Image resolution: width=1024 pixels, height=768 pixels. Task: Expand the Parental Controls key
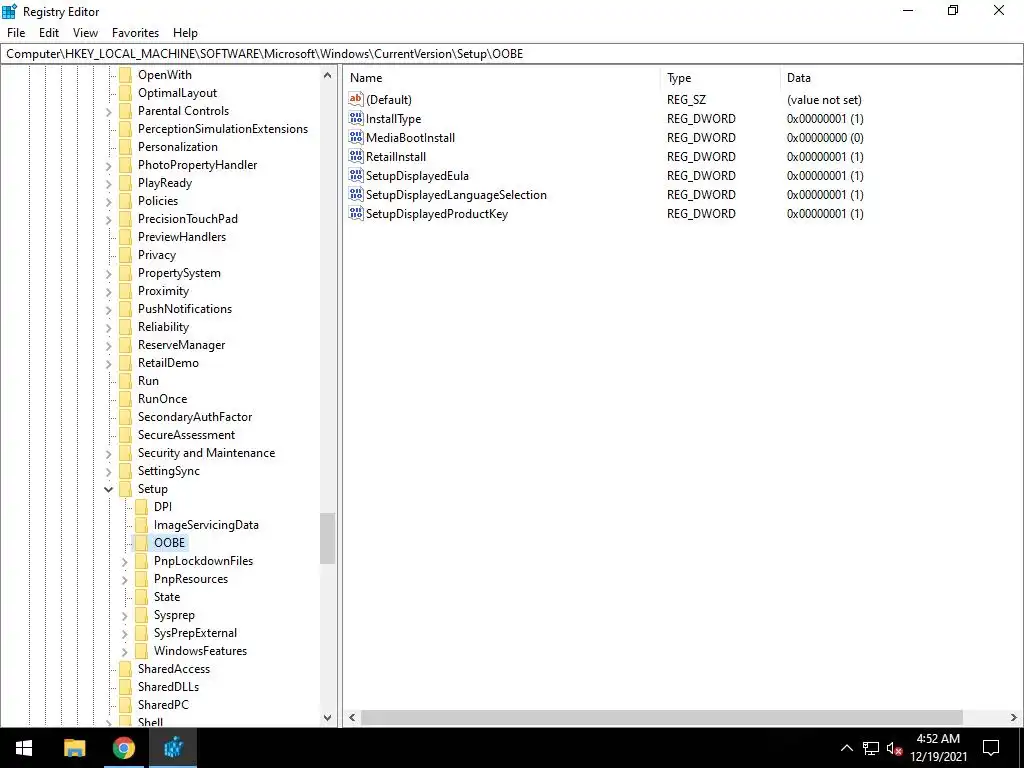click(x=108, y=112)
